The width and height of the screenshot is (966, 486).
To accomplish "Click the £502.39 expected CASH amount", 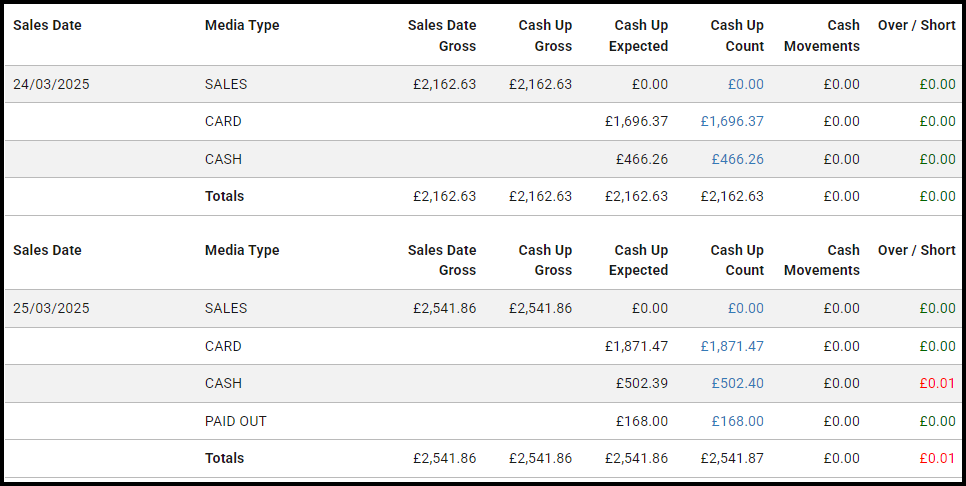I will (642, 383).
